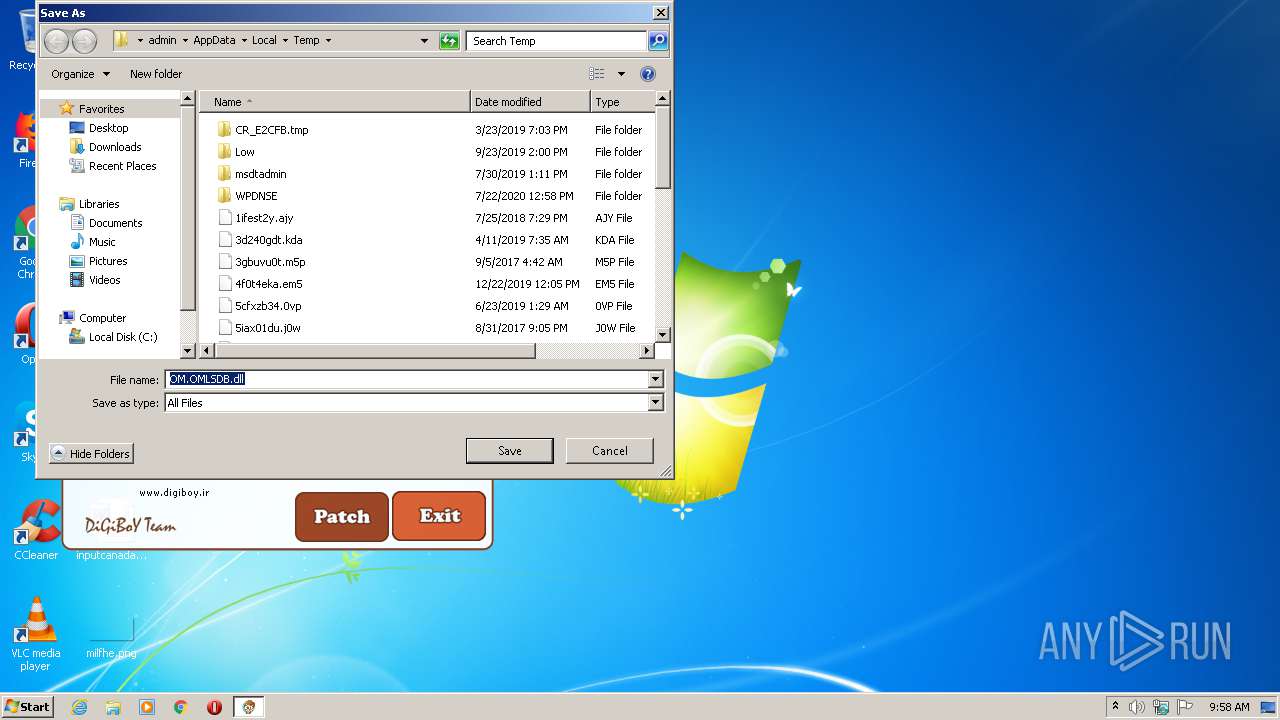Click navigation pane scrollbar
The image size is (1280, 720).
point(187,208)
